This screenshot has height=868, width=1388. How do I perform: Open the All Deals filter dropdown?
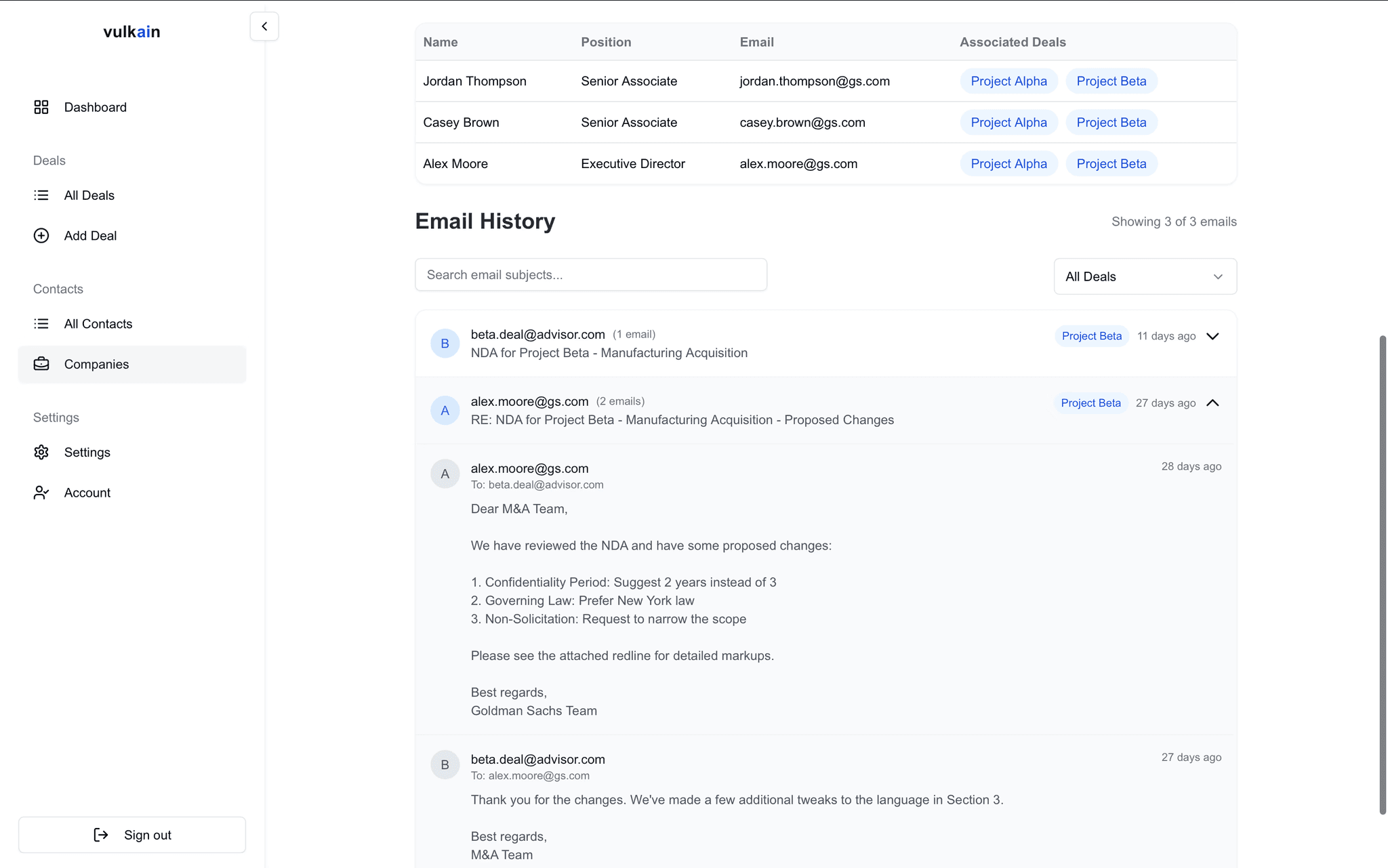[1145, 276]
